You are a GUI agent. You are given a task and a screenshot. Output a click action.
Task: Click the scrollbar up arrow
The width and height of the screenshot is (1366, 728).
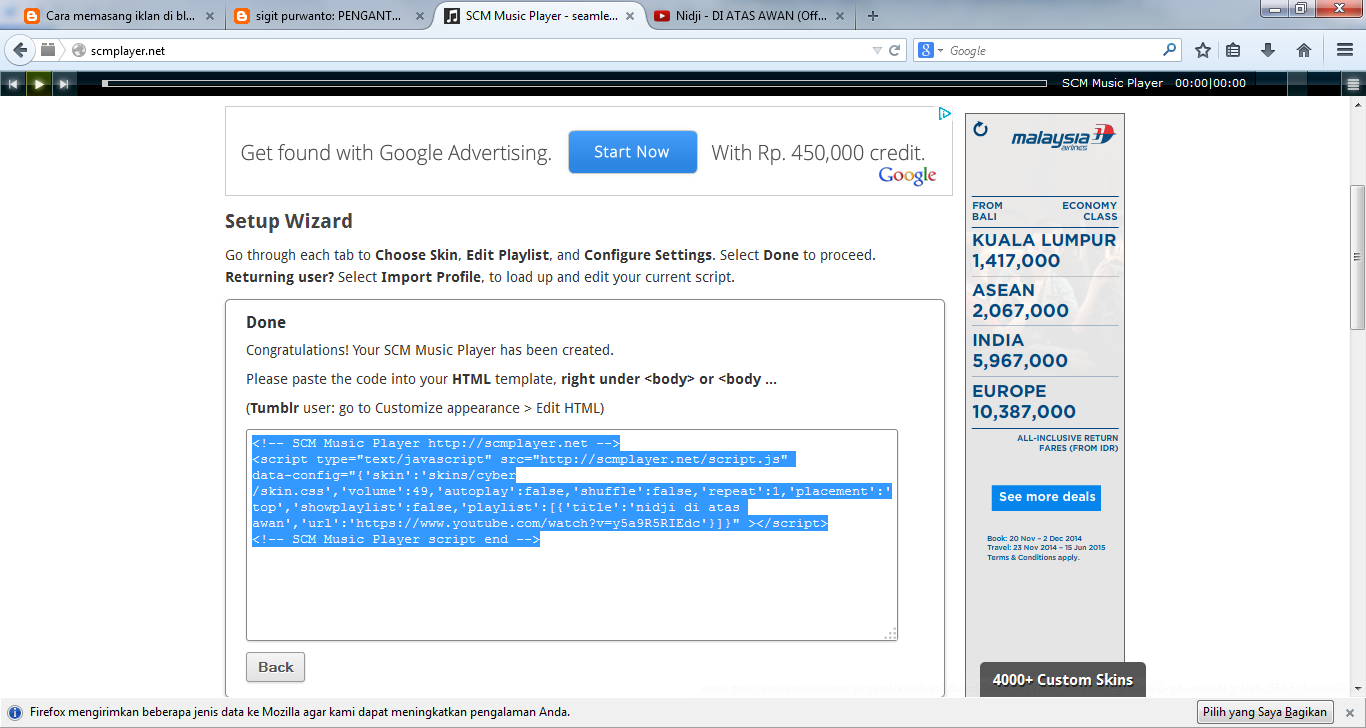[x=1357, y=104]
